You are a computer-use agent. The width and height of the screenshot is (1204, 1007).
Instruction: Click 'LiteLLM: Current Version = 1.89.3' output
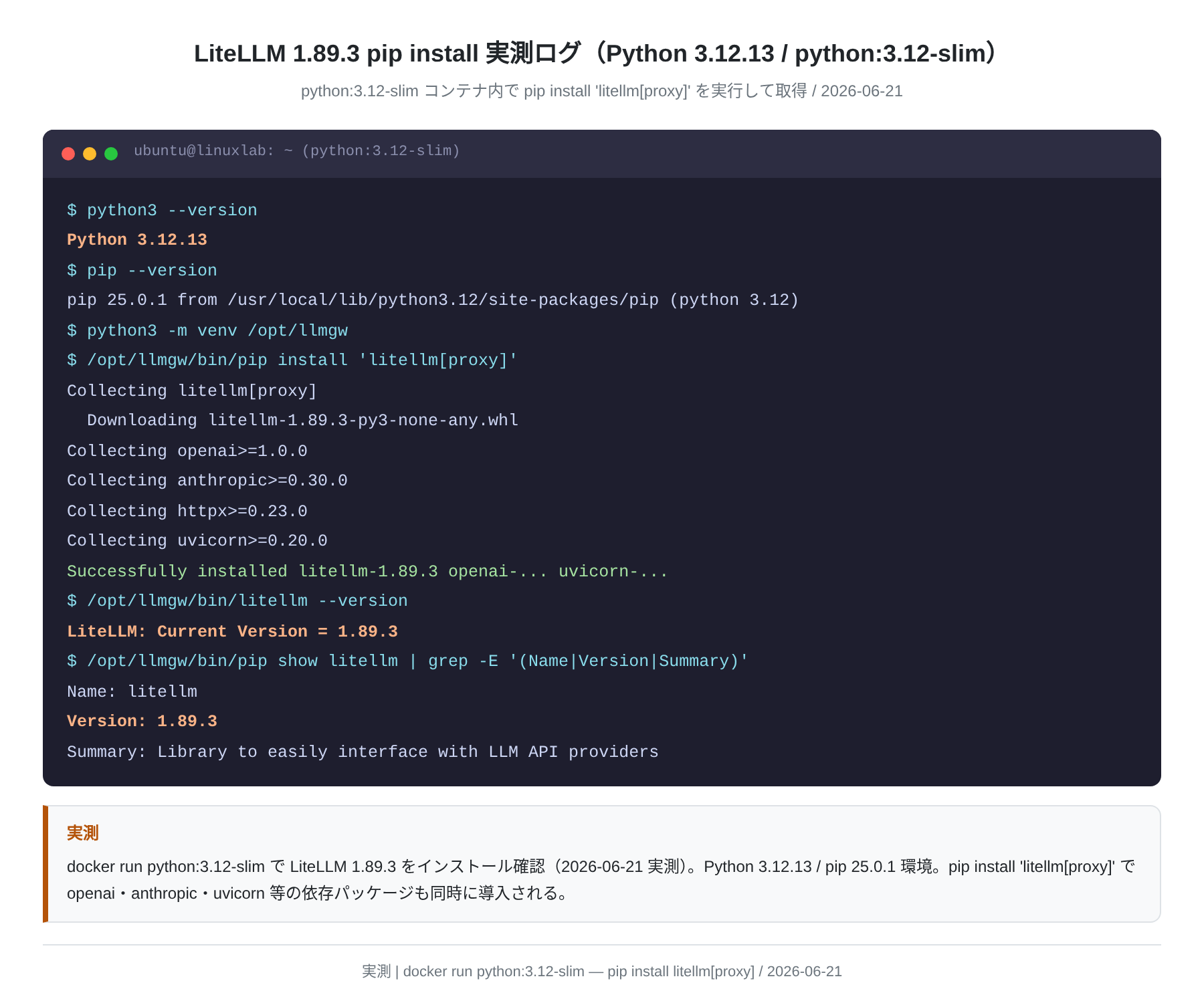coord(232,631)
